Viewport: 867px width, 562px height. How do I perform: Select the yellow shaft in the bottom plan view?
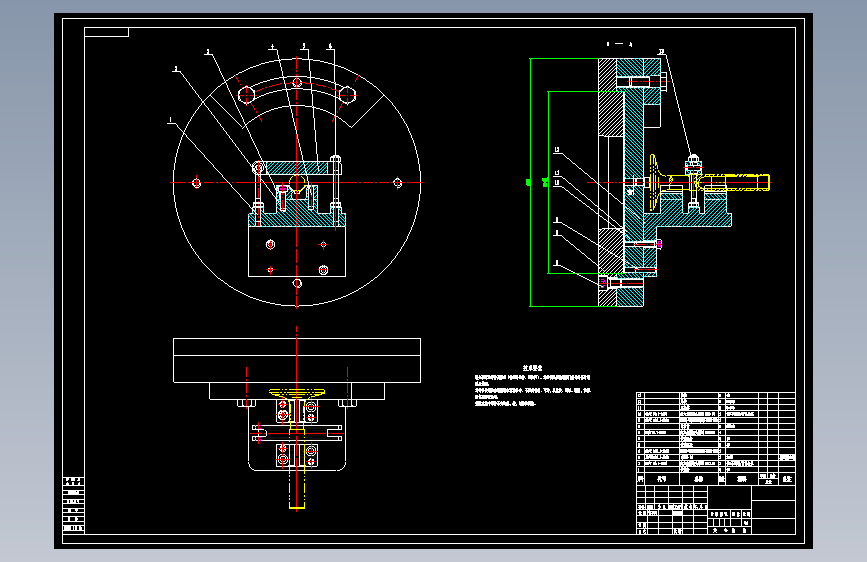[x=297, y=470]
